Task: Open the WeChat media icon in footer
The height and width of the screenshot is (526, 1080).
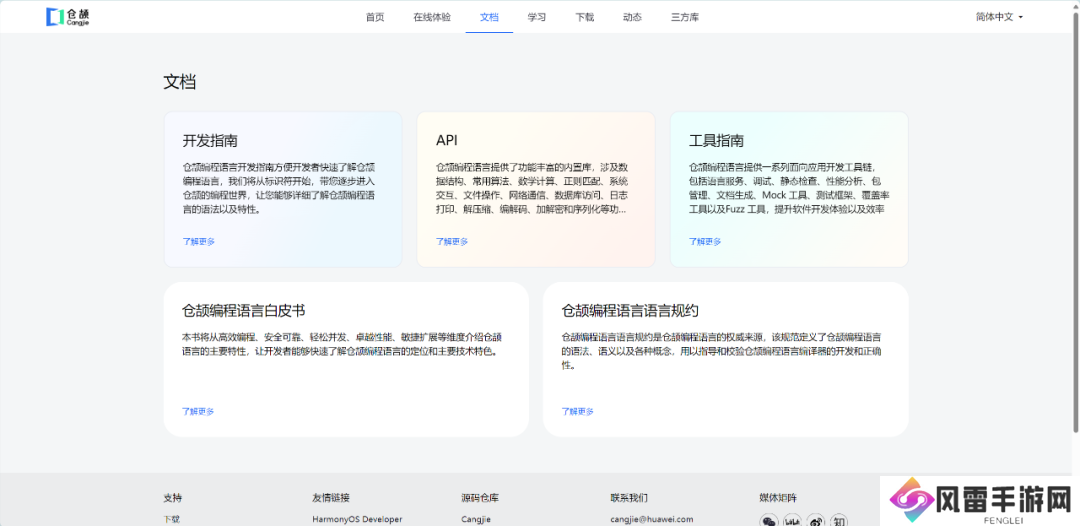Action: [768, 521]
